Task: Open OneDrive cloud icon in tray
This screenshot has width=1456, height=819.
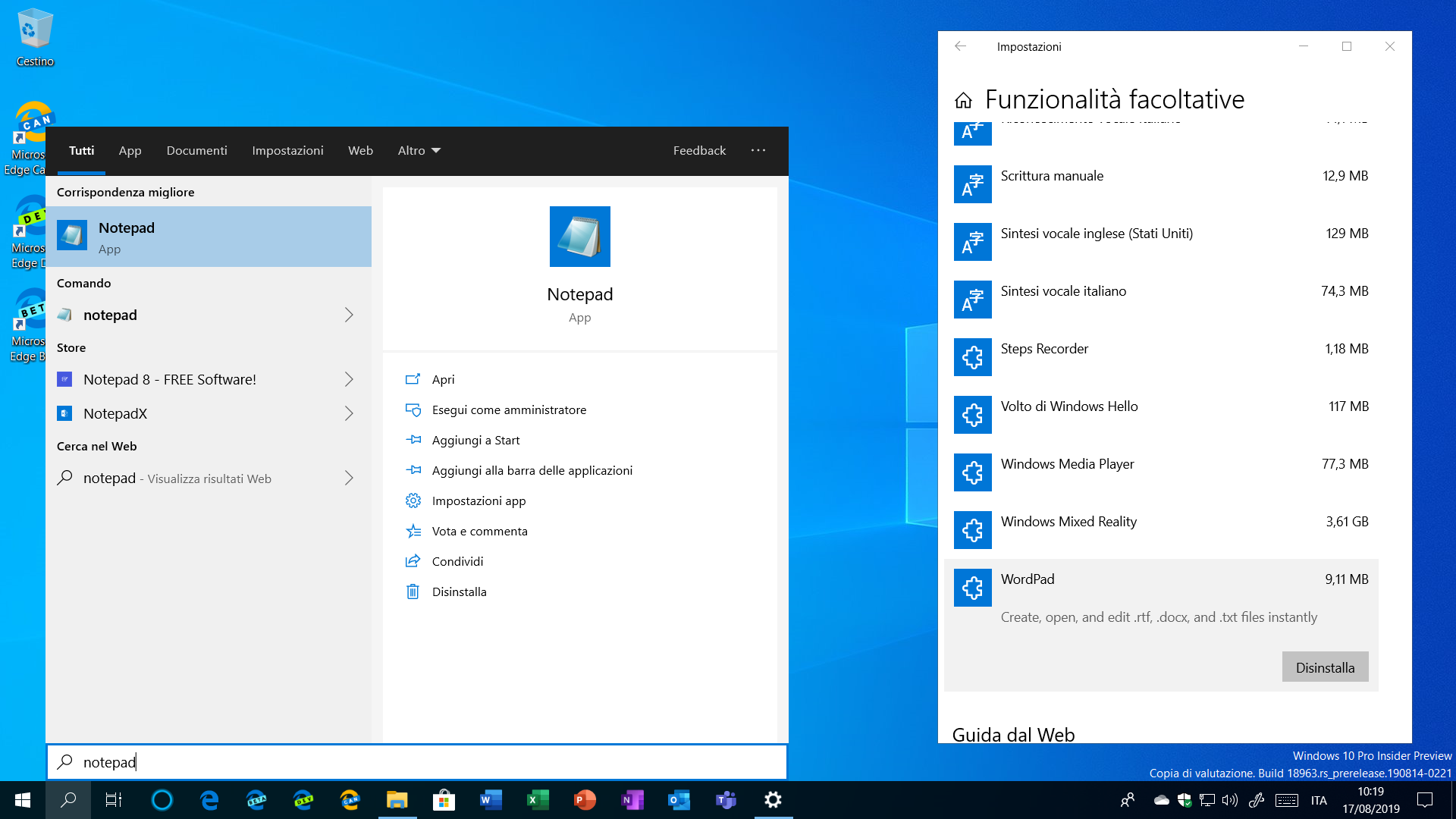Action: pyautogui.click(x=1161, y=800)
